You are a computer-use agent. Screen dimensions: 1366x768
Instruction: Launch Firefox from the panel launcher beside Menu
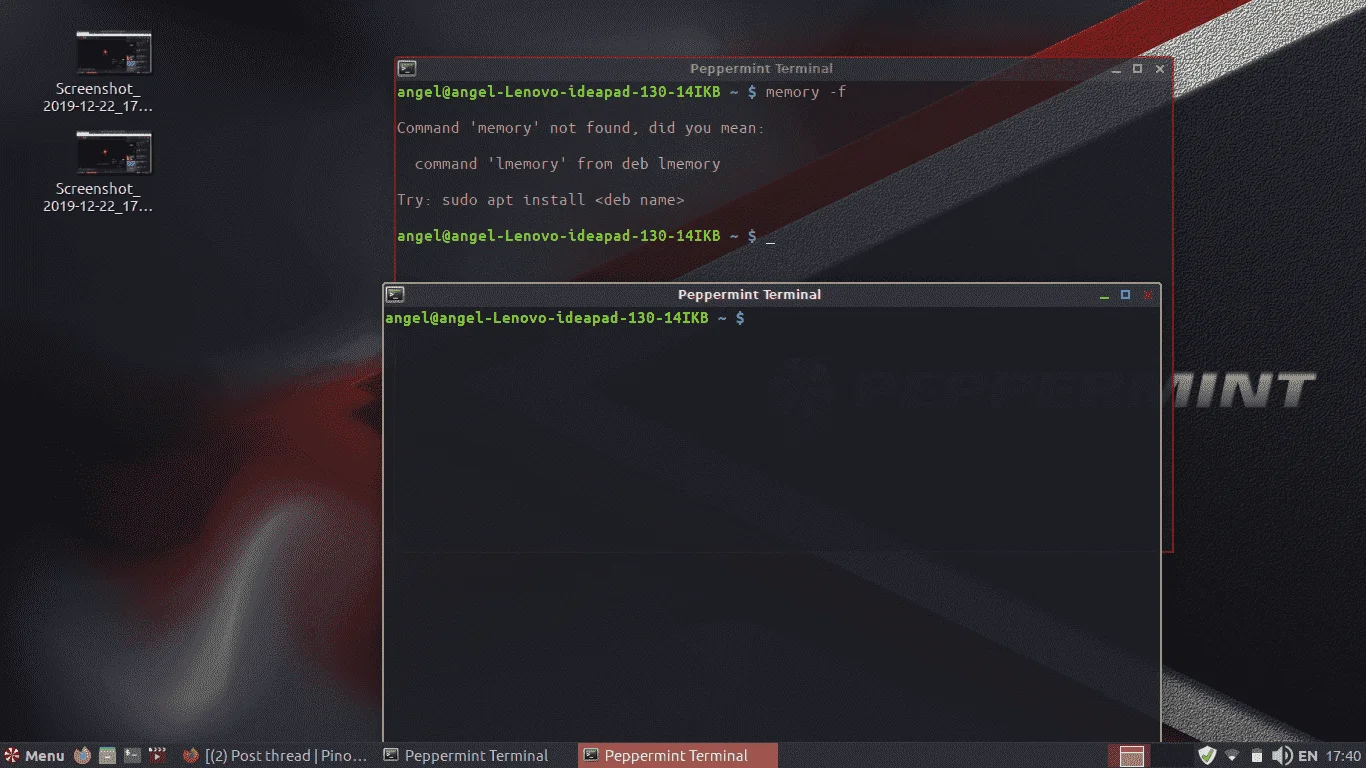point(83,755)
